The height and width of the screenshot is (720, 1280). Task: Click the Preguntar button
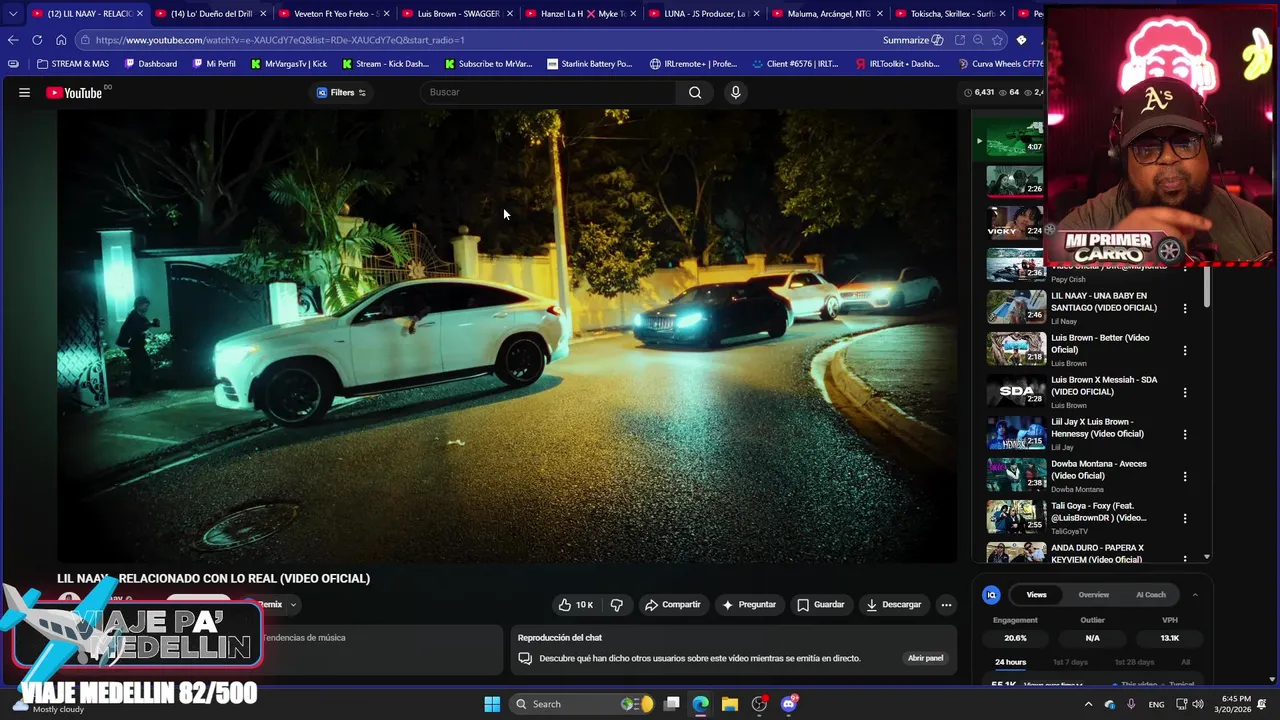749,604
